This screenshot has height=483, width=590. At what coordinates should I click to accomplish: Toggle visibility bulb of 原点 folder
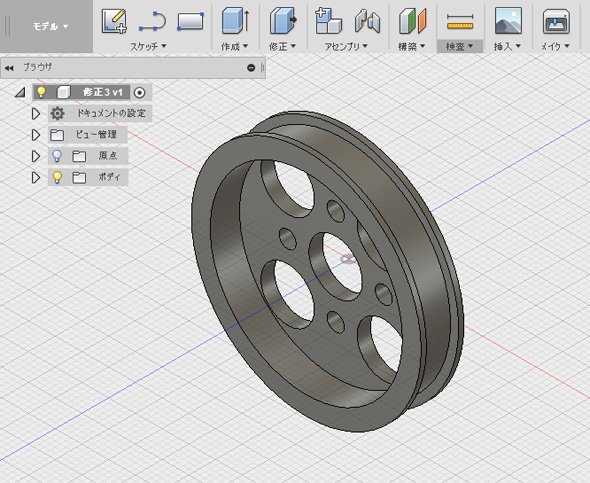coord(57,156)
